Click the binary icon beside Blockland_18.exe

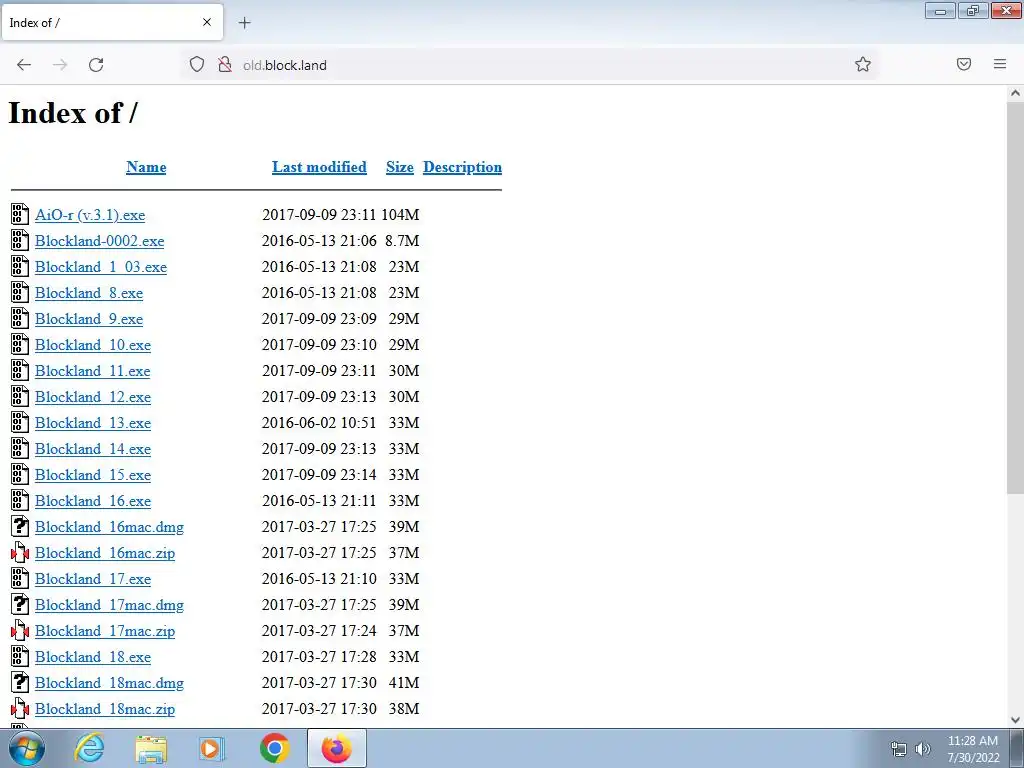point(20,656)
